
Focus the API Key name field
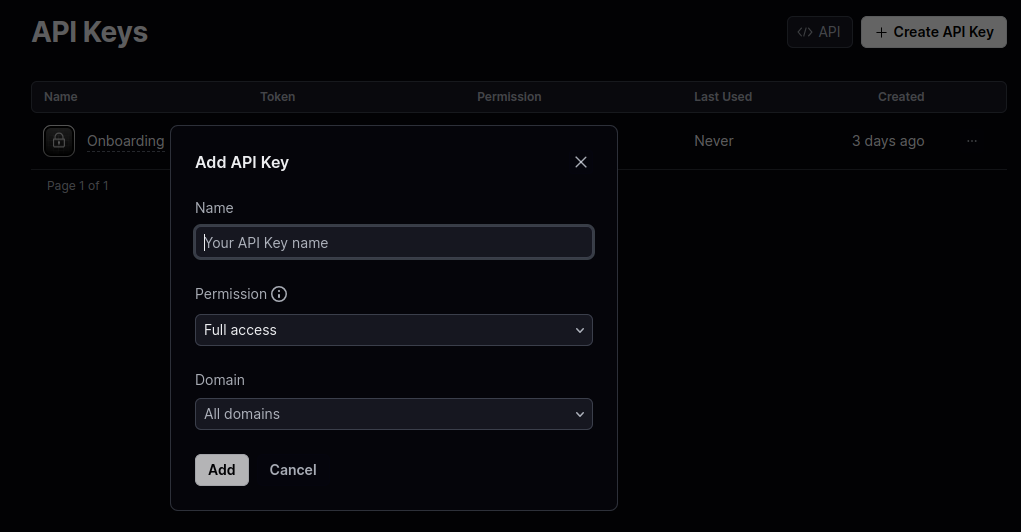tap(394, 242)
